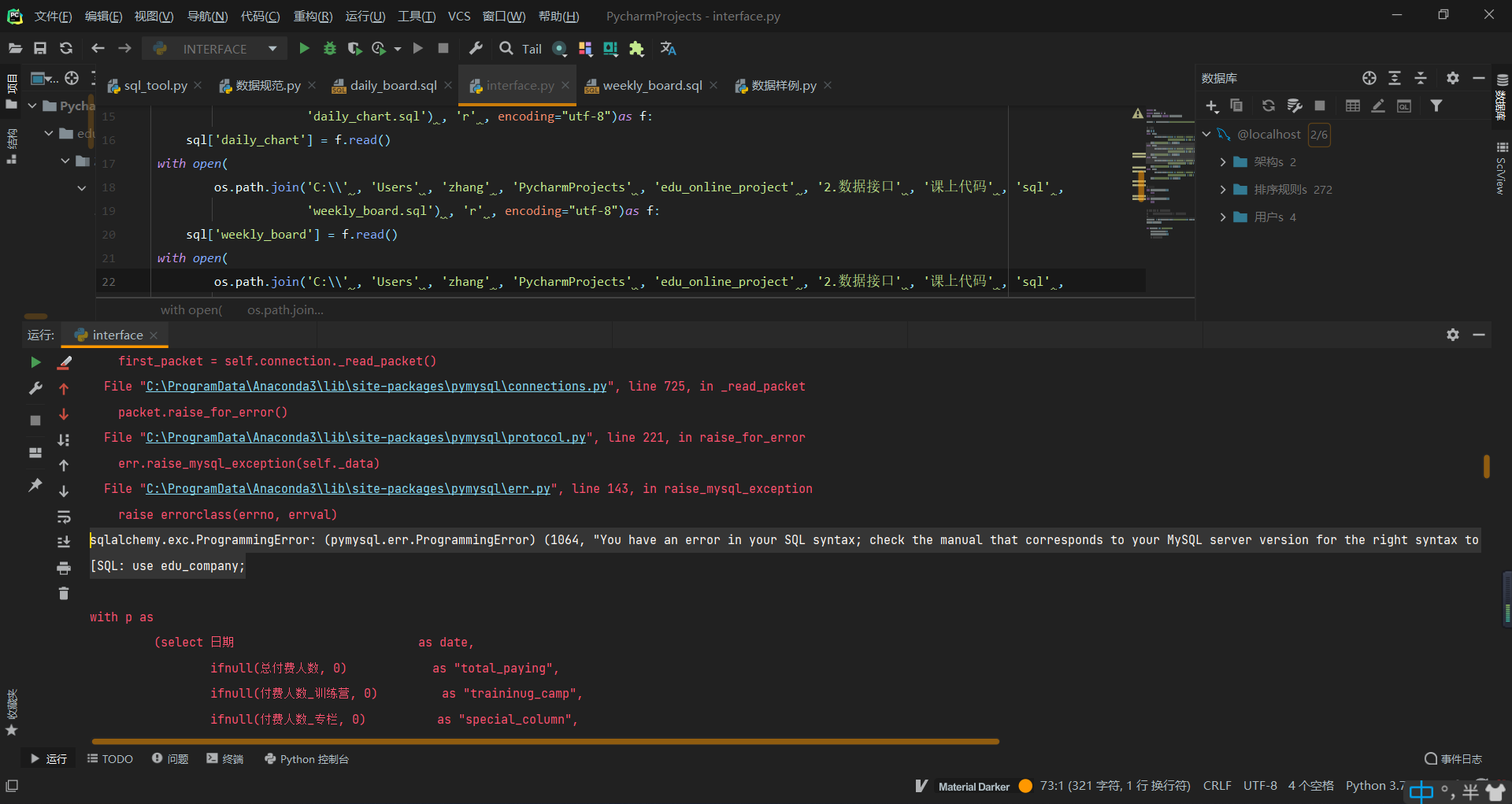
Task: Refresh the database panel
Action: click(x=1268, y=106)
